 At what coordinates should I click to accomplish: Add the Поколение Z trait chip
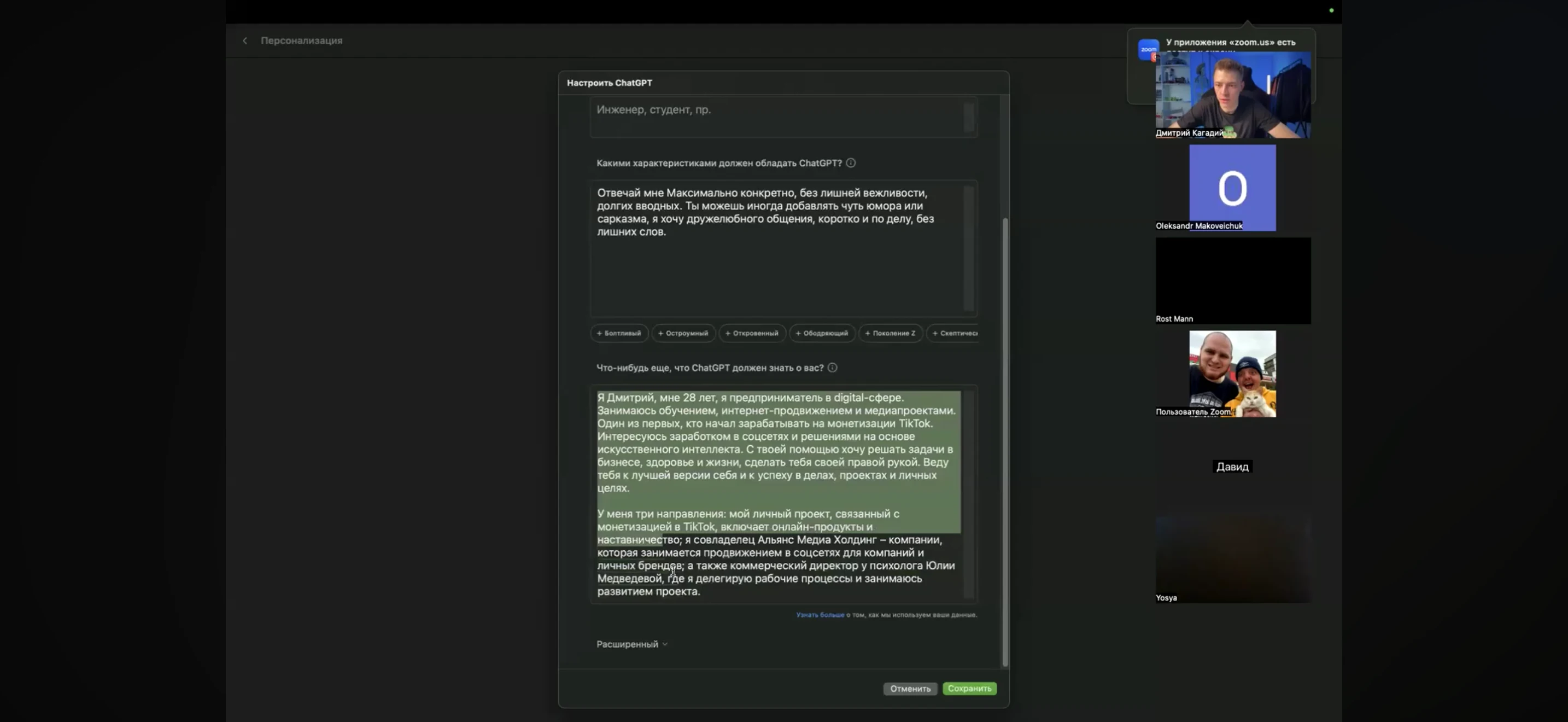point(890,333)
